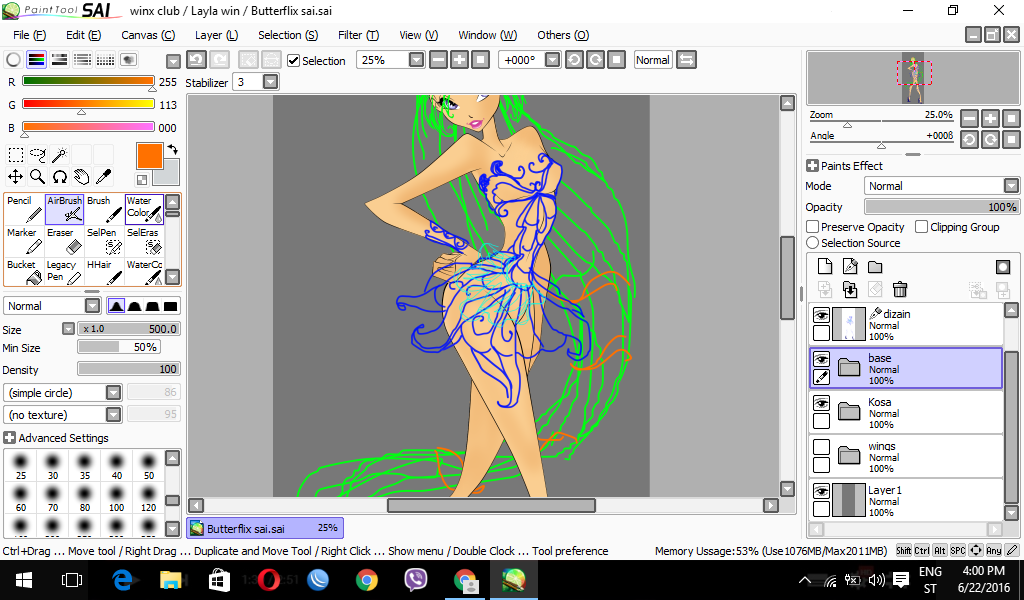1024x600 pixels.
Task: Click the Butterflix sai.sai document tab
Action: 265,528
